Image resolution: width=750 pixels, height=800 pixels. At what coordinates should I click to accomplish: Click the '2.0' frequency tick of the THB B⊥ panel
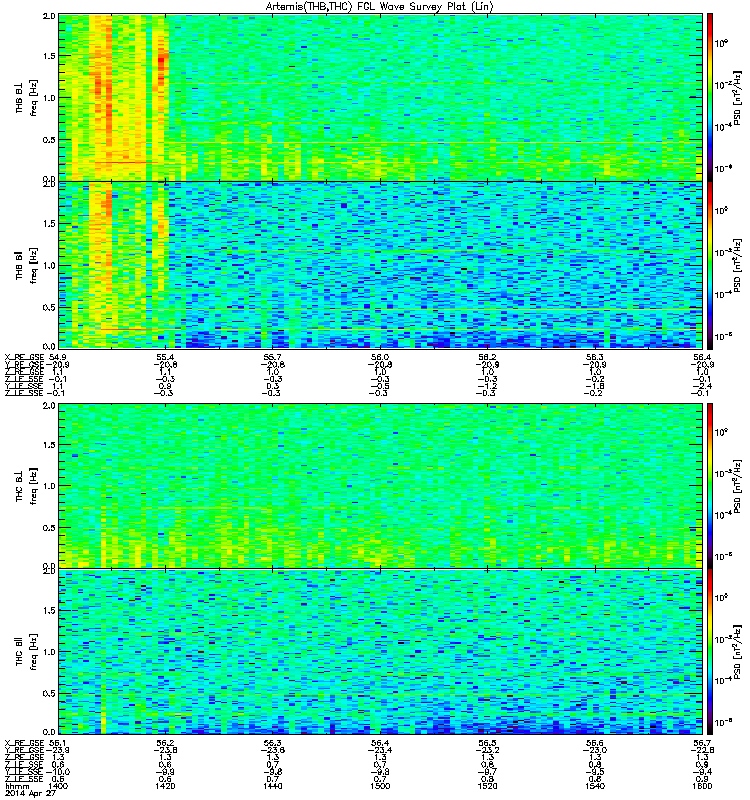(x=49, y=16)
